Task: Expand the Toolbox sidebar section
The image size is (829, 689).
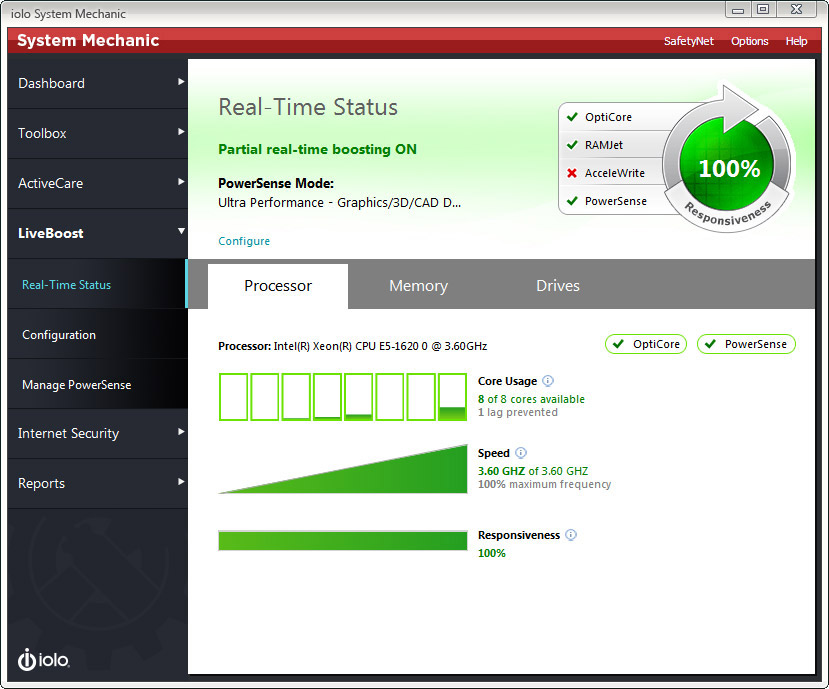Action: coord(97,133)
